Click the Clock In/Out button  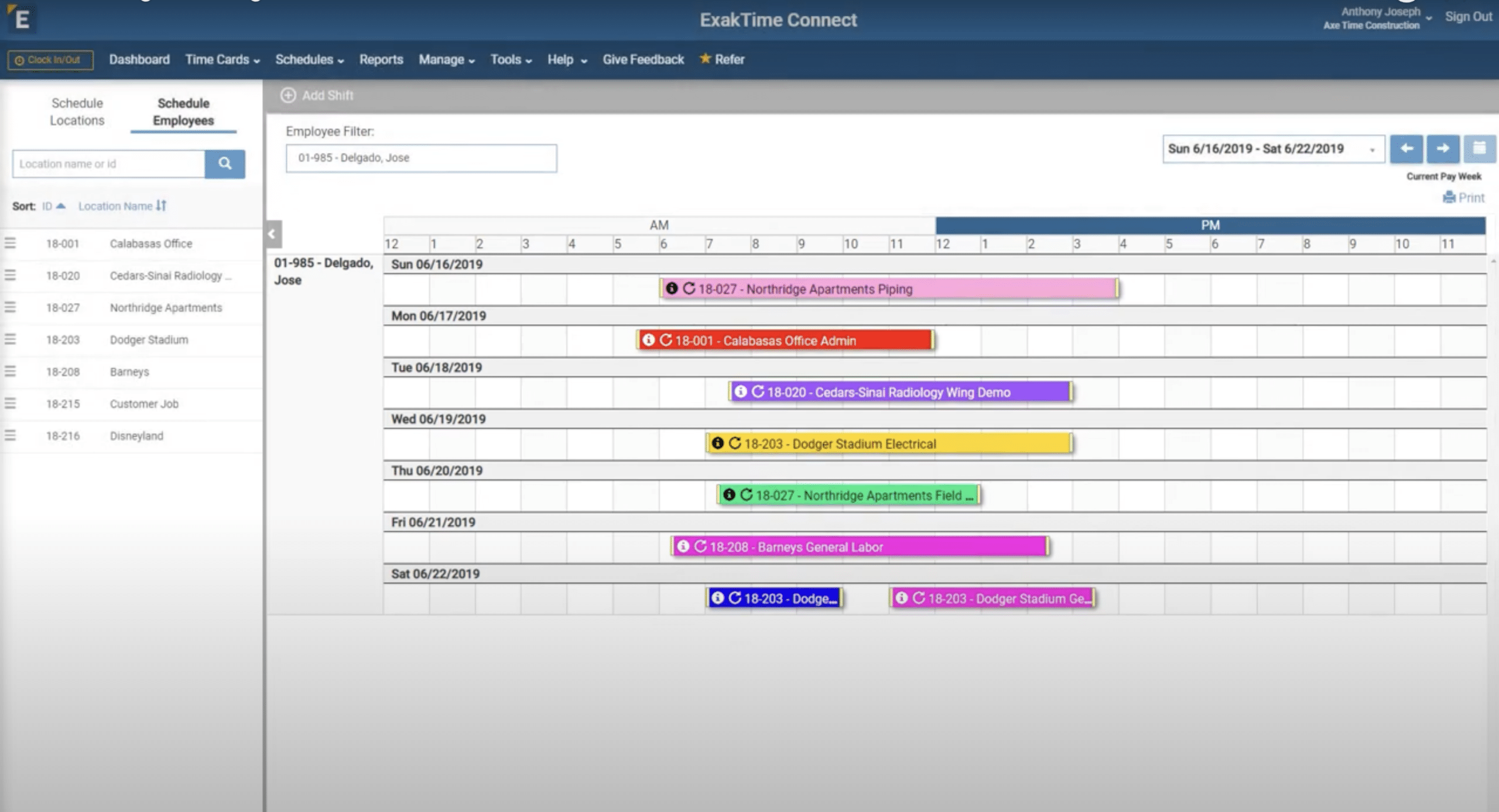pyautogui.click(x=50, y=60)
